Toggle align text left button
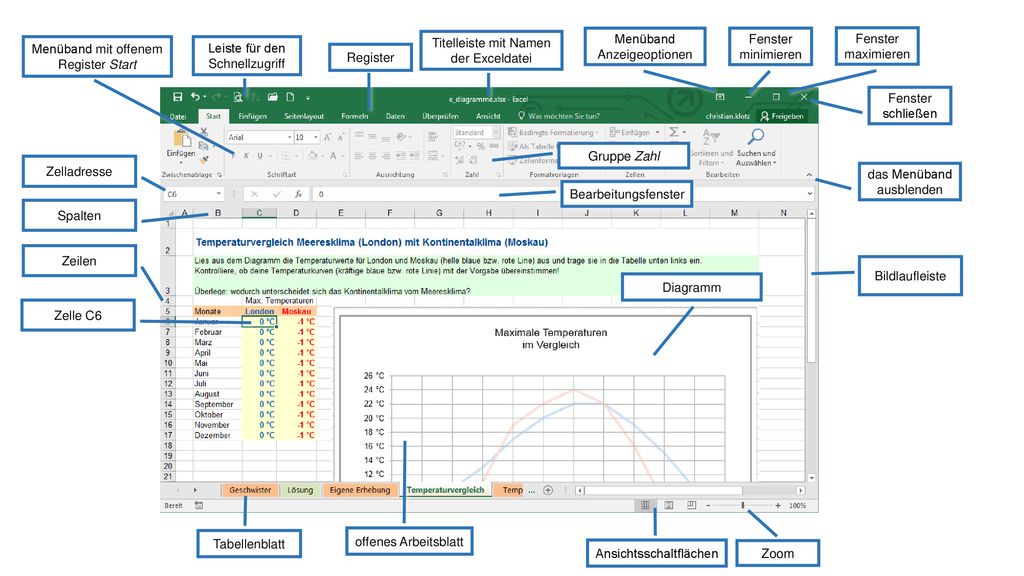 click(x=359, y=156)
